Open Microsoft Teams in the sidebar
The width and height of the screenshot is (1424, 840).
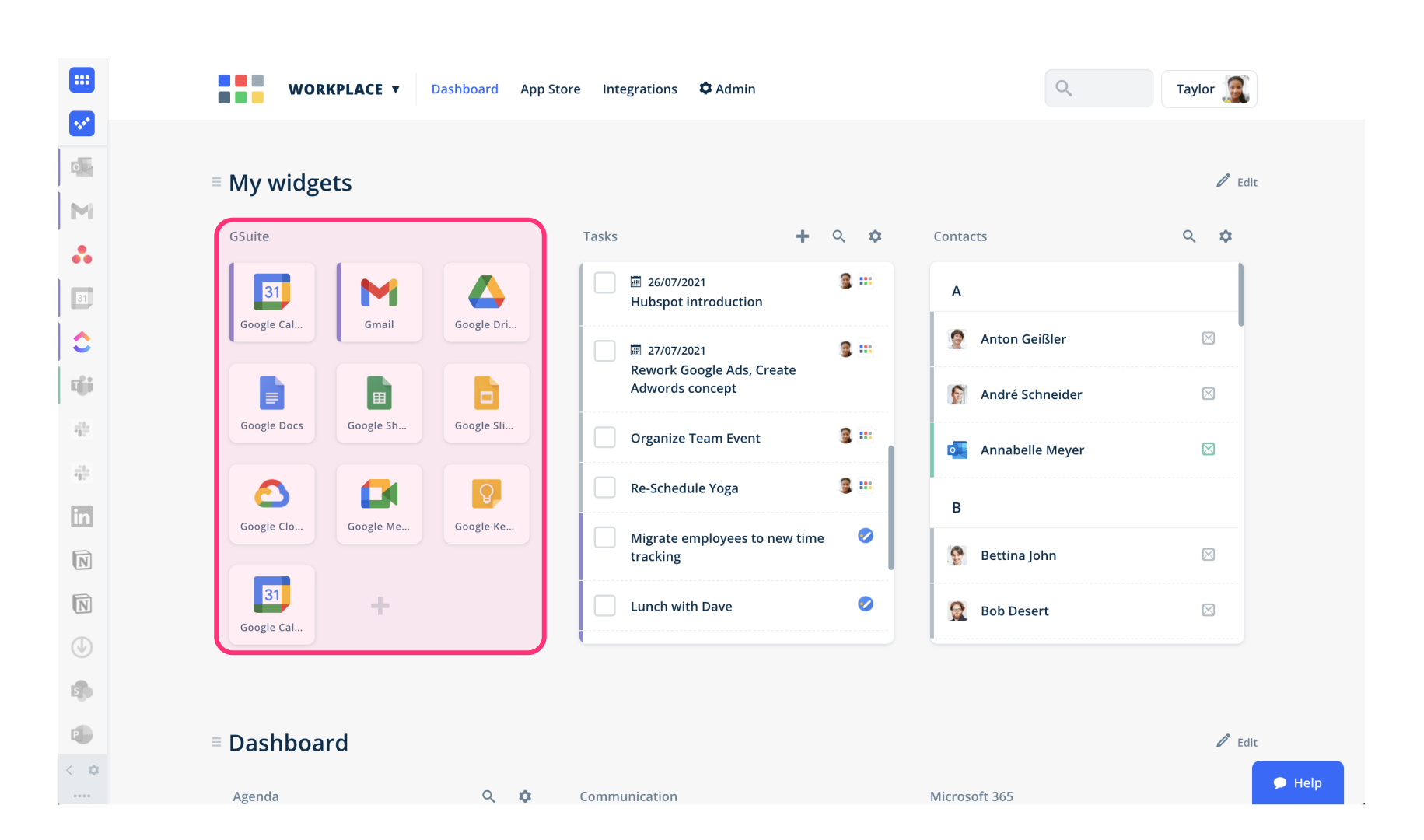(82, 385)
